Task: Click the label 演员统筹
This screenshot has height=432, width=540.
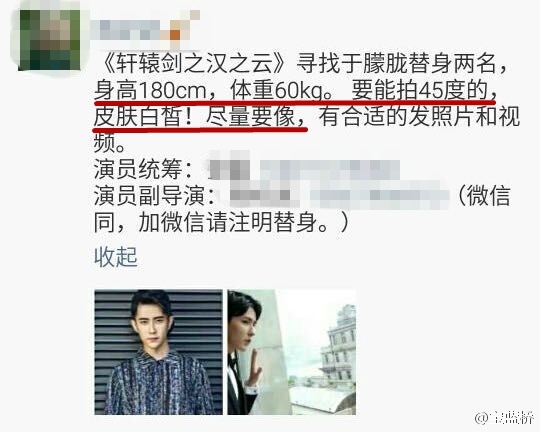Action: coord(138,169)
